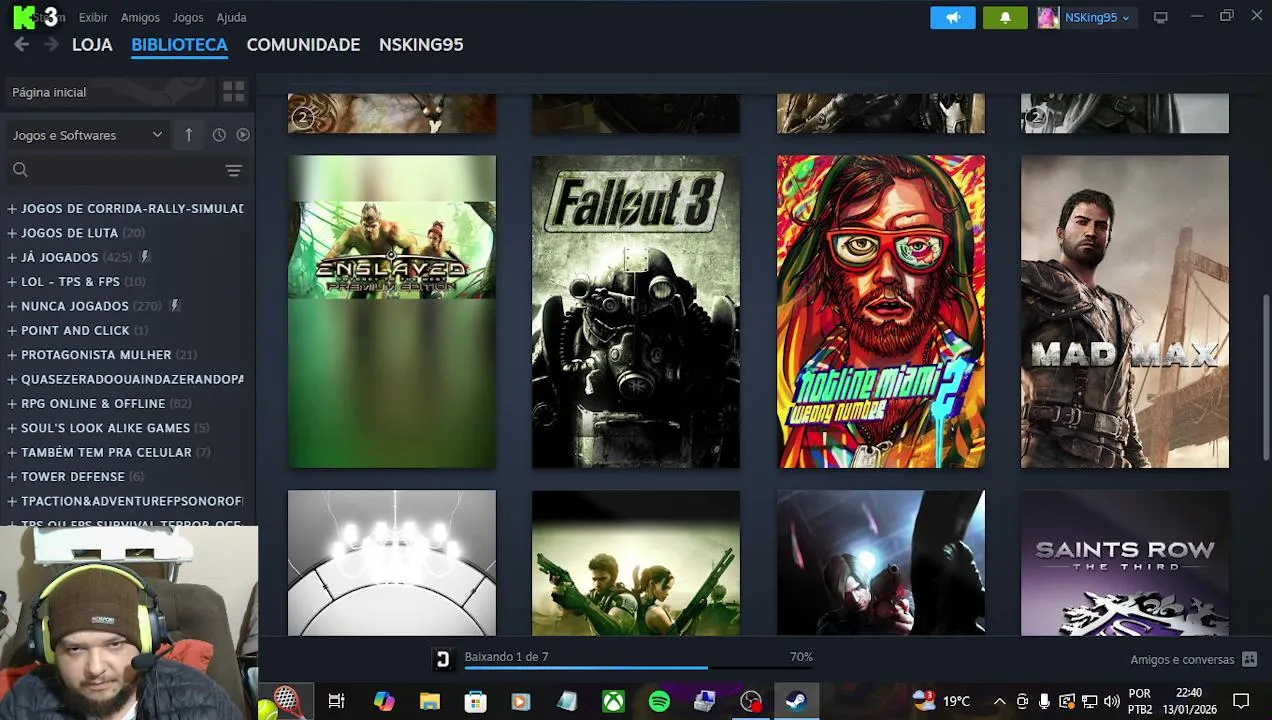Click the library search magnifier
Viewport: 1272px width, 720px height.
coord(20,170)
